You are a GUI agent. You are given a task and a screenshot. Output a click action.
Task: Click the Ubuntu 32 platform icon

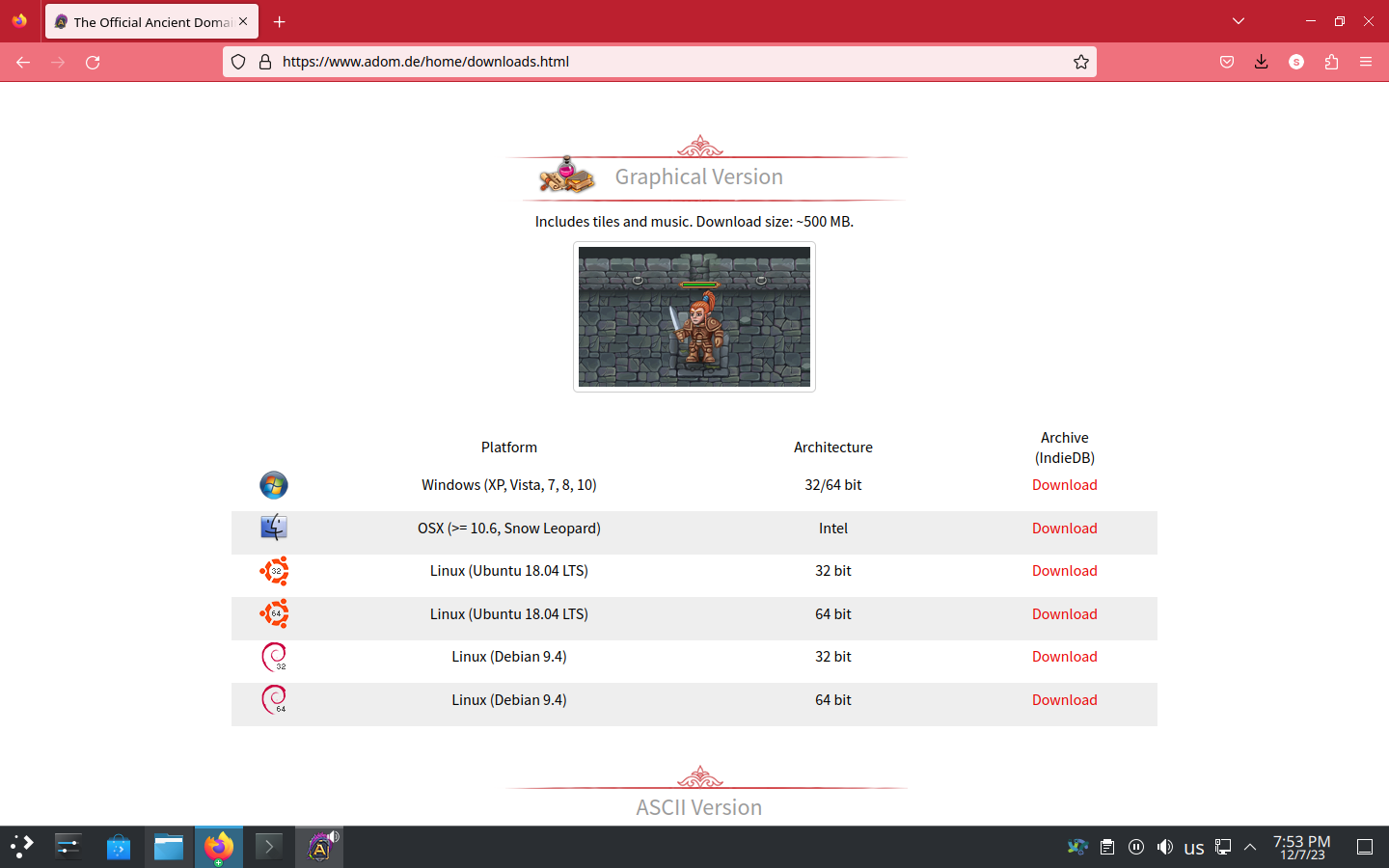[274, 571]
